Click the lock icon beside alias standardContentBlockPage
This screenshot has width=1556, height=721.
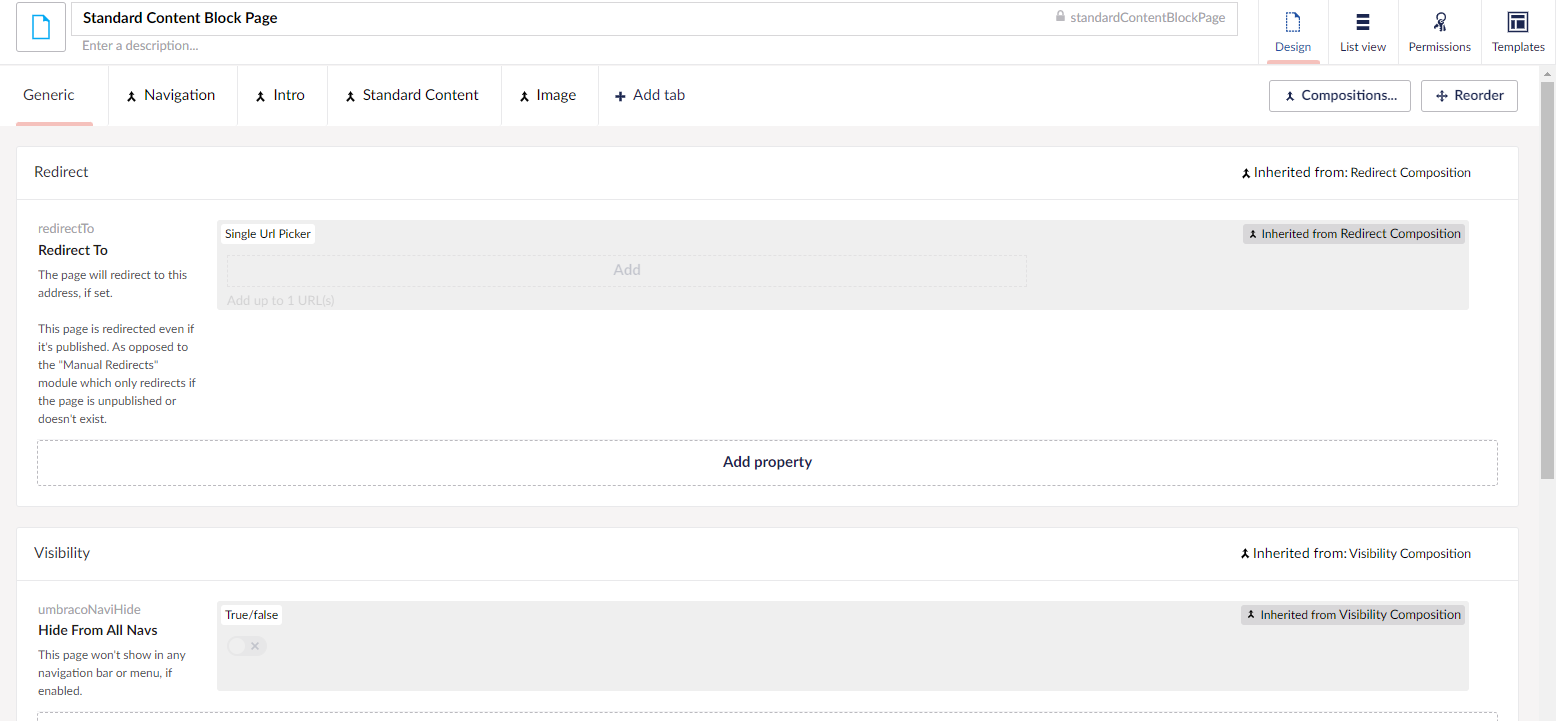pos(1061,17)
